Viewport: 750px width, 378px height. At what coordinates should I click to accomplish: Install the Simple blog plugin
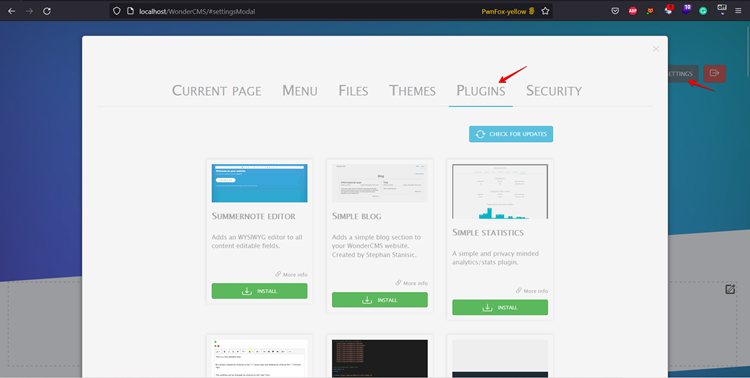(380, 300)
